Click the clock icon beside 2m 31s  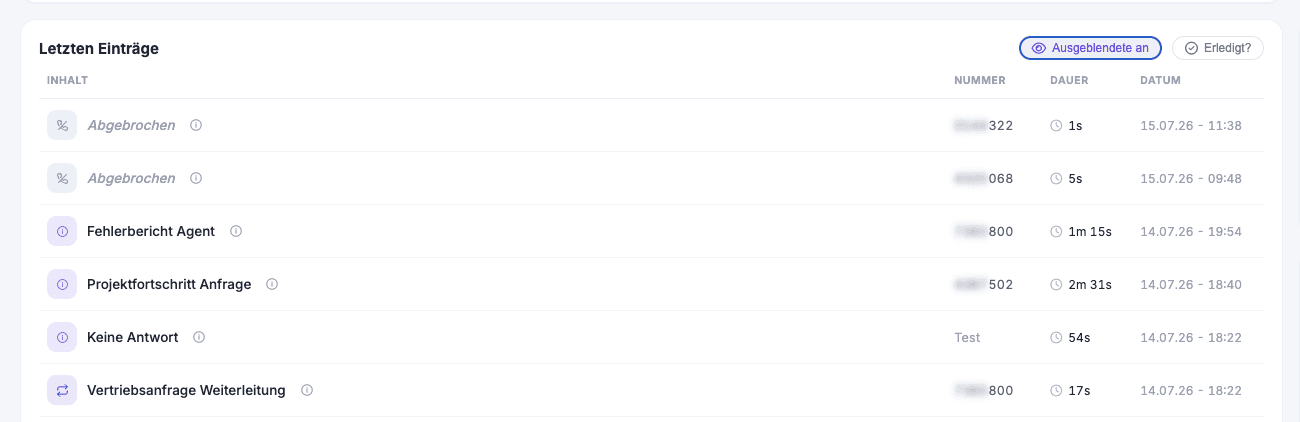point(1056,284)
